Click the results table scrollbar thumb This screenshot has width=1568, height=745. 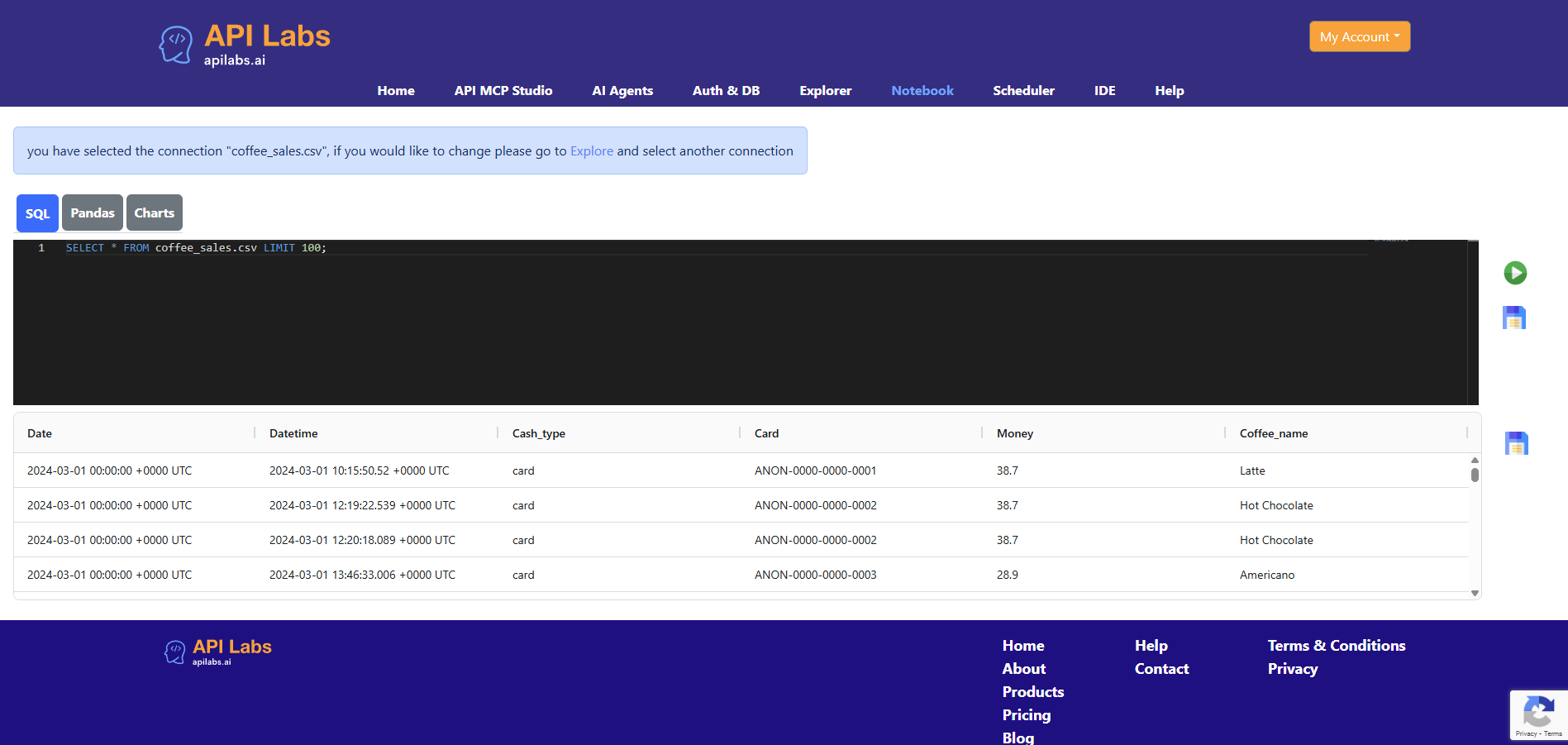pyautogui.click(x=1475, y=475)
